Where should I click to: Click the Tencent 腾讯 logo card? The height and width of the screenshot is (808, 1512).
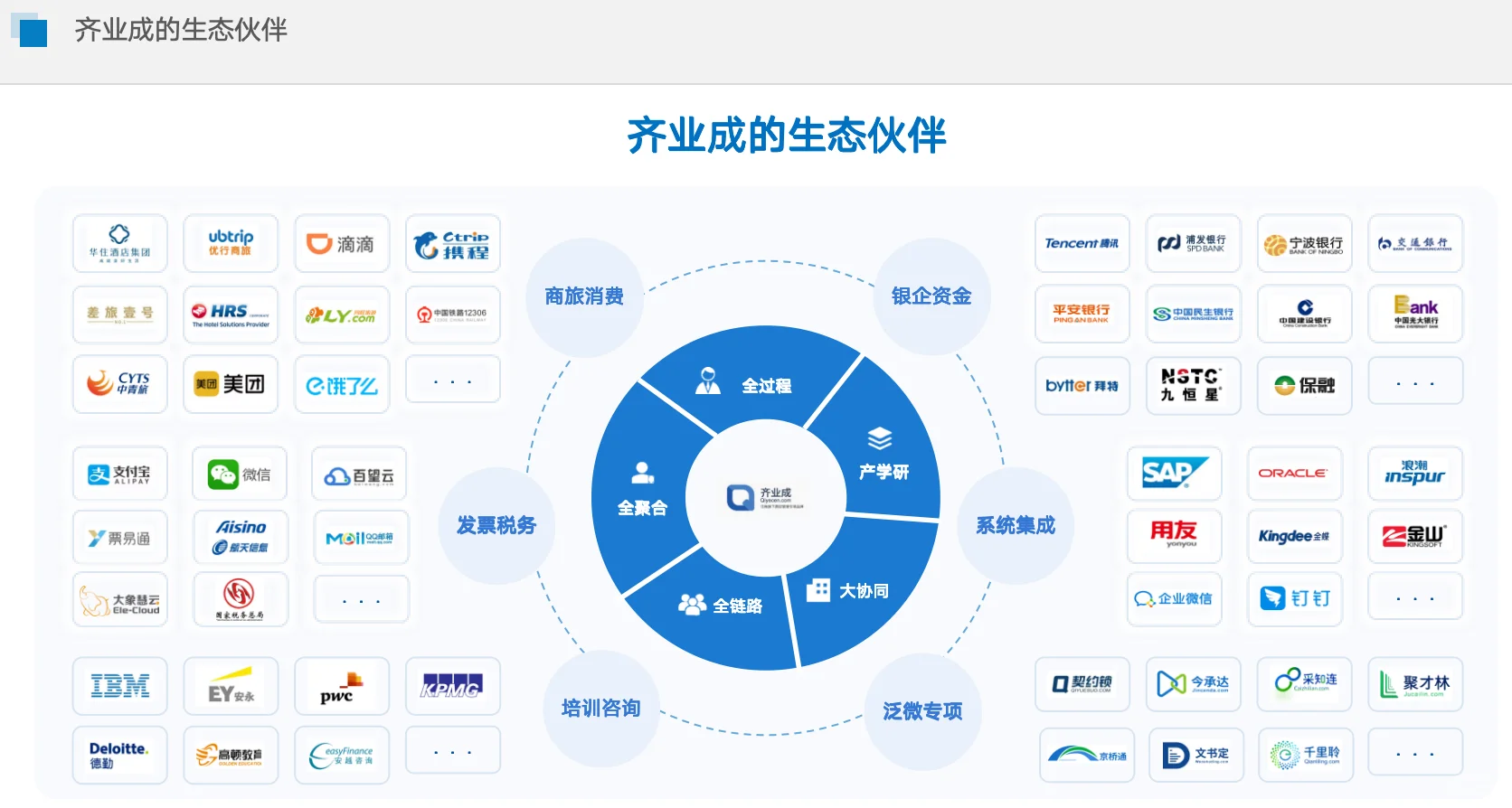[1082, 243]
